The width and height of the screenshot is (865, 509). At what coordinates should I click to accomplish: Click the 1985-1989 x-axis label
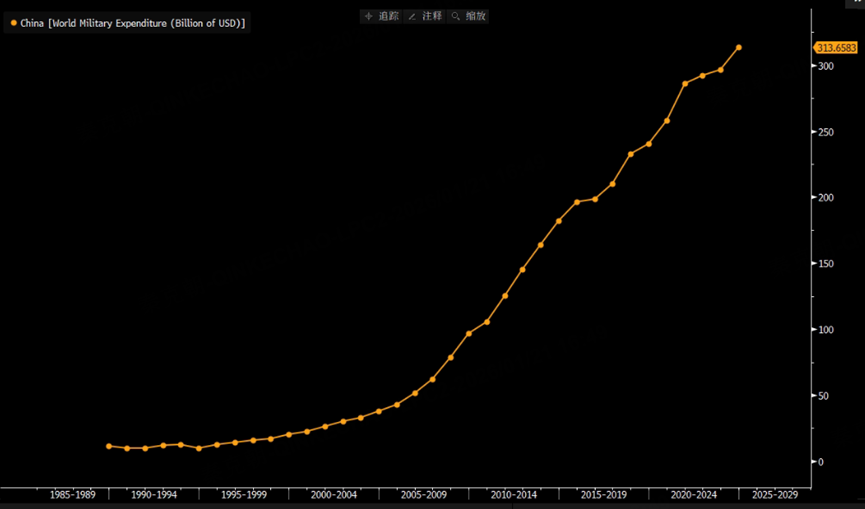tap(73, 494)
